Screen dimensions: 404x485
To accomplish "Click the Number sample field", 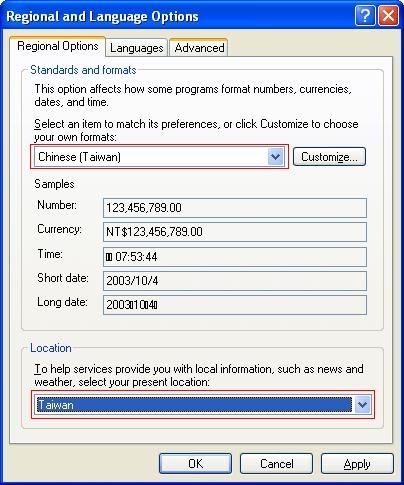I will click(x=235, y=208).
